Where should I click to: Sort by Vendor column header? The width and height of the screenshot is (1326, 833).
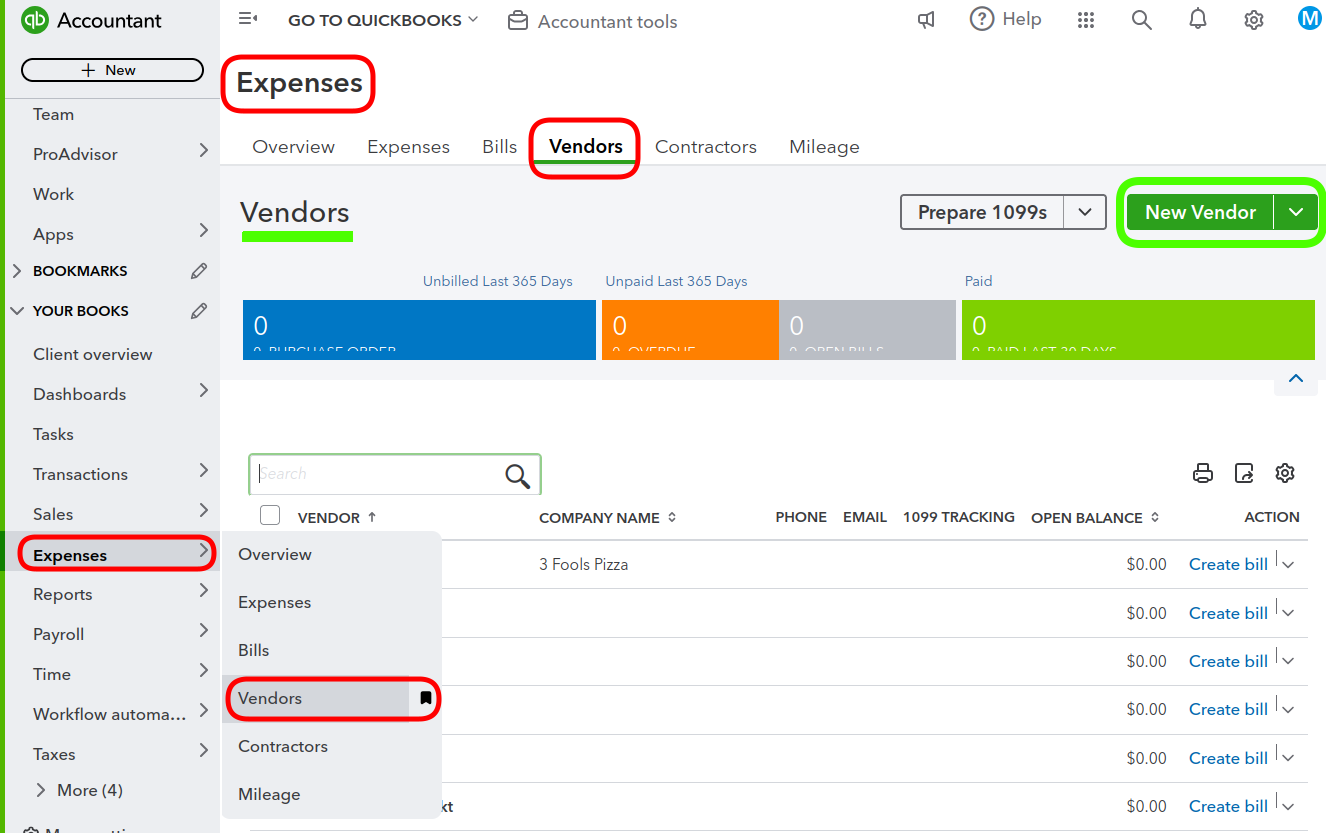(337, 518)
